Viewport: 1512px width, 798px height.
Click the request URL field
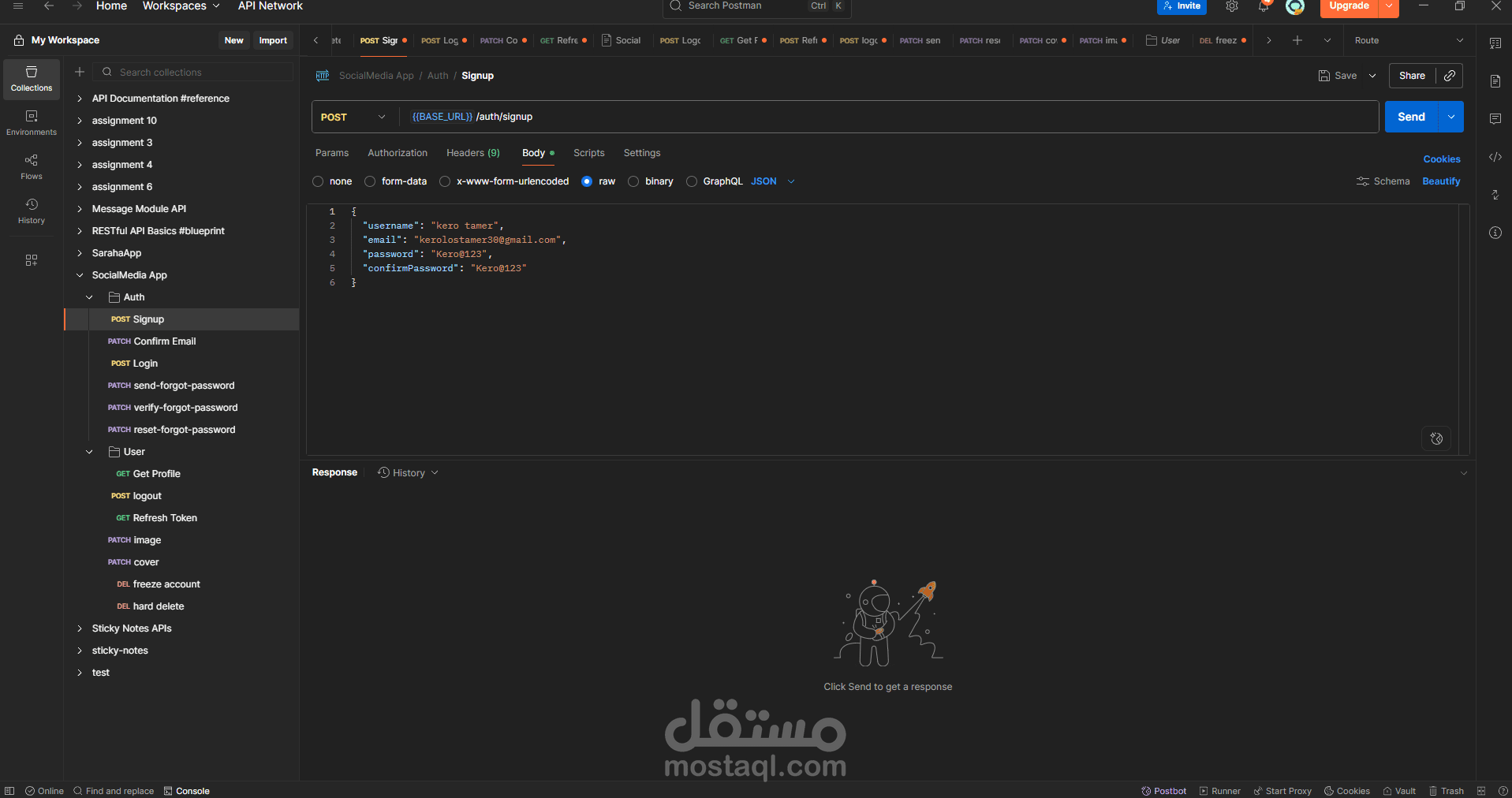888,117
